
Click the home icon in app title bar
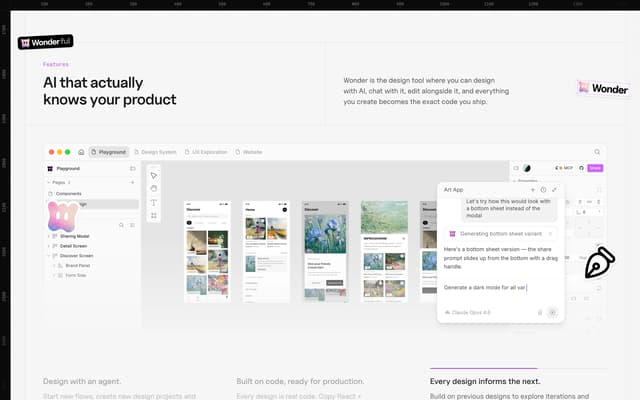(81, 152)
